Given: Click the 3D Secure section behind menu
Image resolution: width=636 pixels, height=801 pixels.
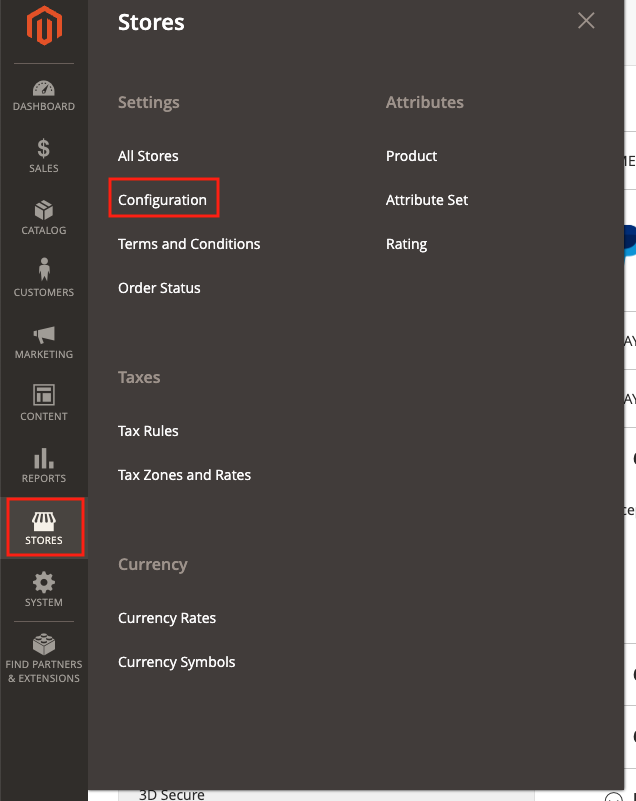Looking at the screenshot, I should (x=172, y=795).
